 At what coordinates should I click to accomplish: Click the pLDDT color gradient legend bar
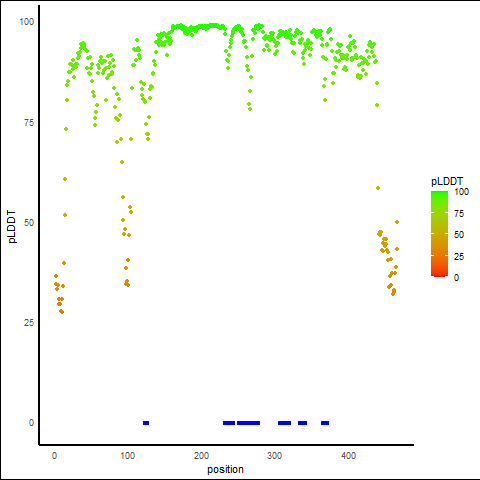pos(439,234)
